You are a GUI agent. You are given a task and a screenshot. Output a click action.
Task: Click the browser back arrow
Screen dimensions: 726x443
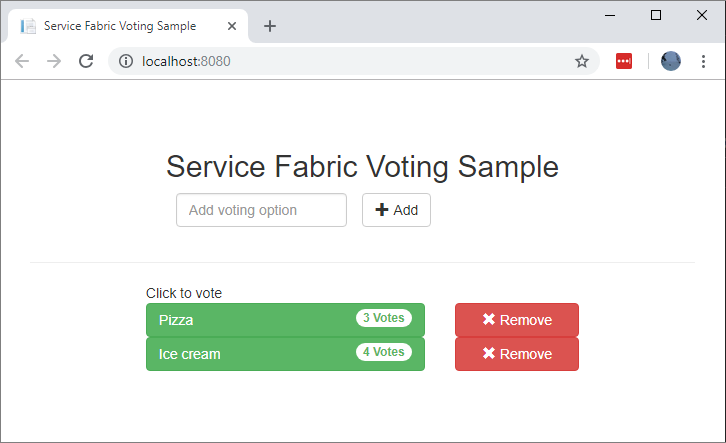(x=22, y=61)
